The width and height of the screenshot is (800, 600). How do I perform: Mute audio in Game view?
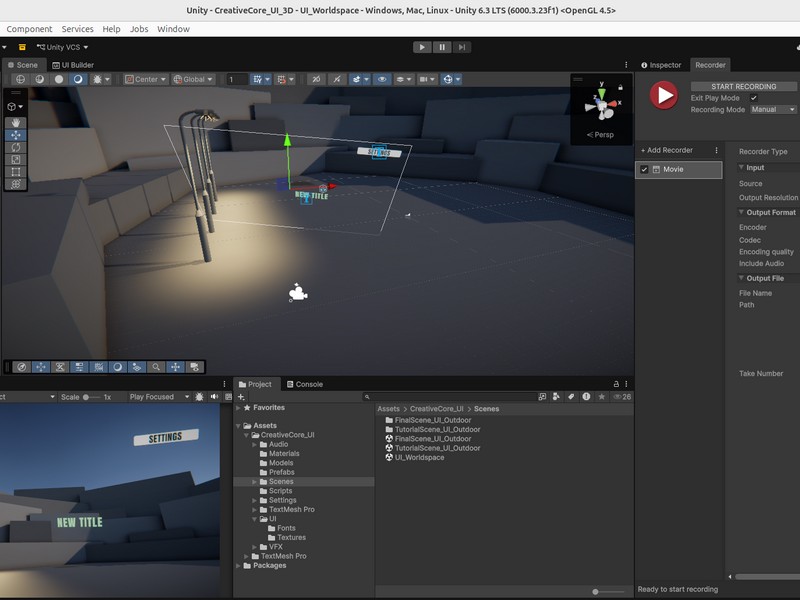click(214, 396)
